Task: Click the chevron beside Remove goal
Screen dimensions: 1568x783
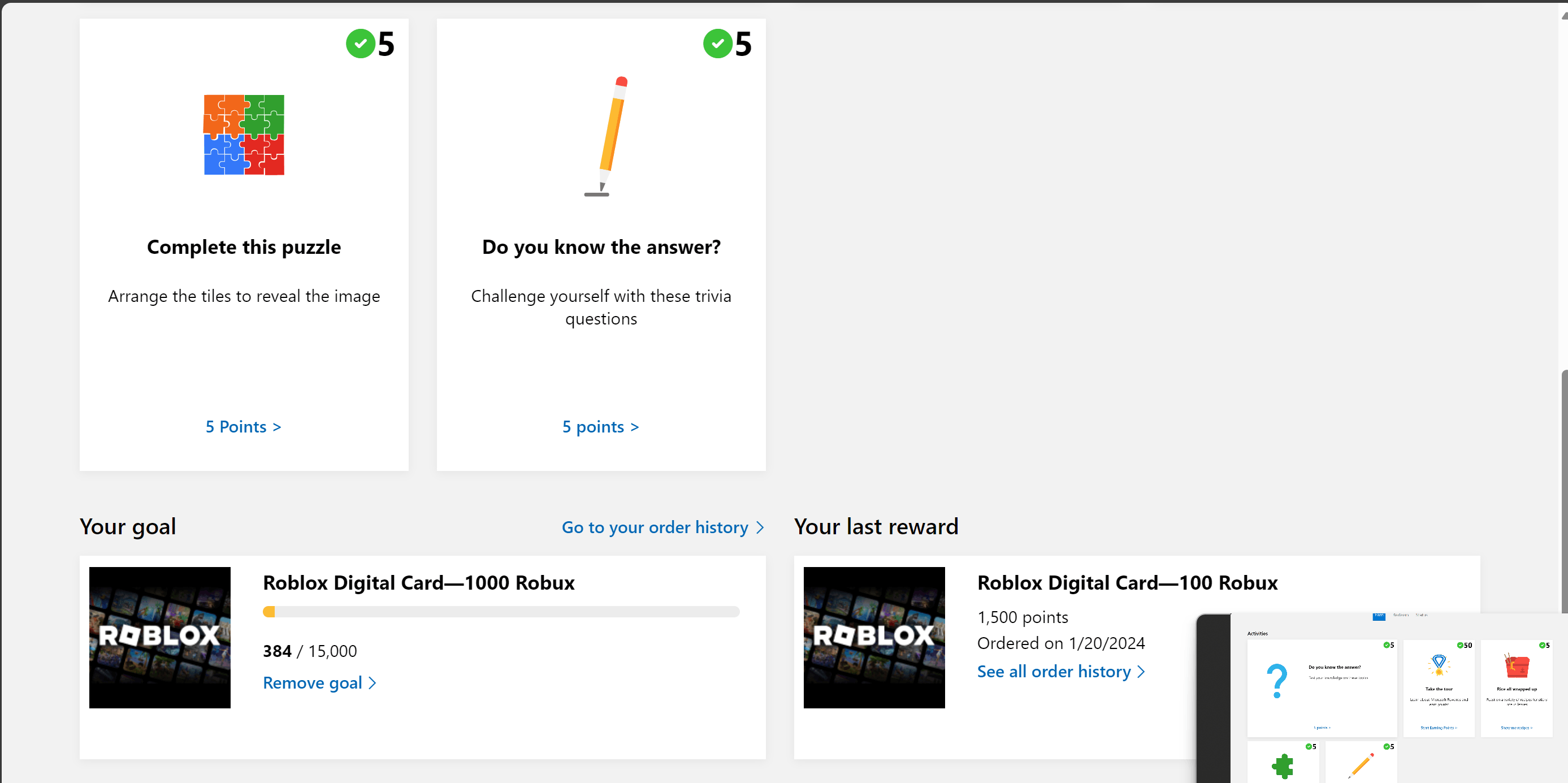Action: (372, 682)
